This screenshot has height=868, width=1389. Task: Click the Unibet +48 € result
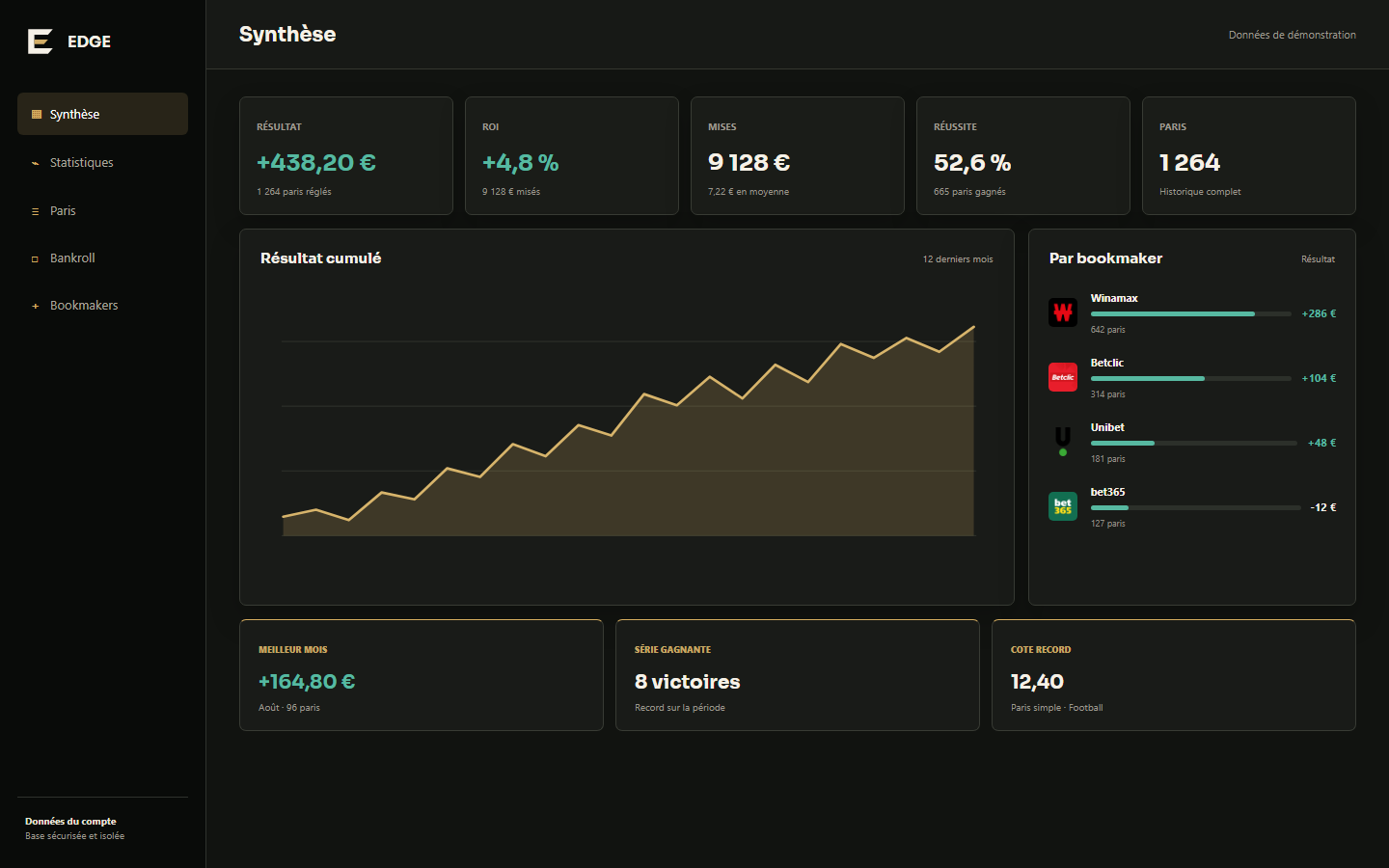coord(1321,444)
